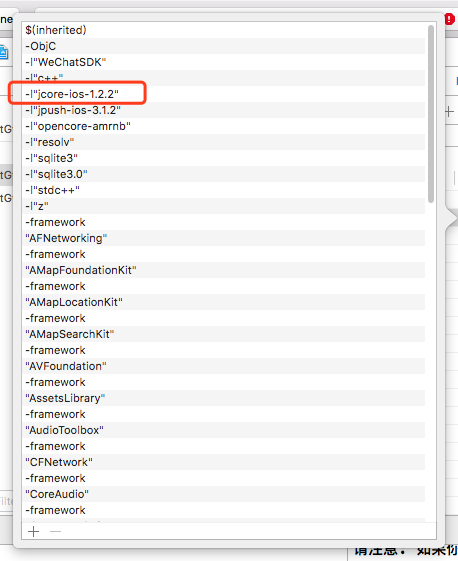Select the -framework row below "CoreAudio"
458x561 pixels.
(x=224, y=510)
